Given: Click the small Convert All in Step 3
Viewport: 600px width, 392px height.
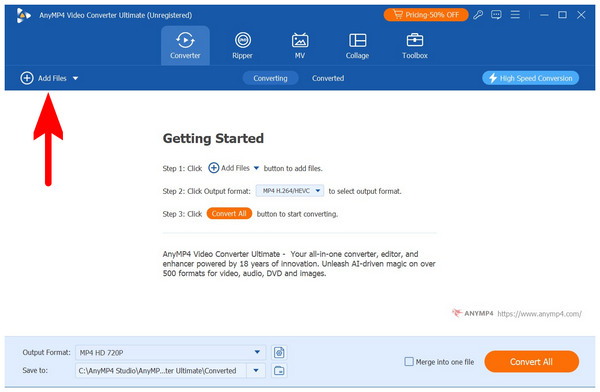Looking at the screenshot, I should [229, 214].
